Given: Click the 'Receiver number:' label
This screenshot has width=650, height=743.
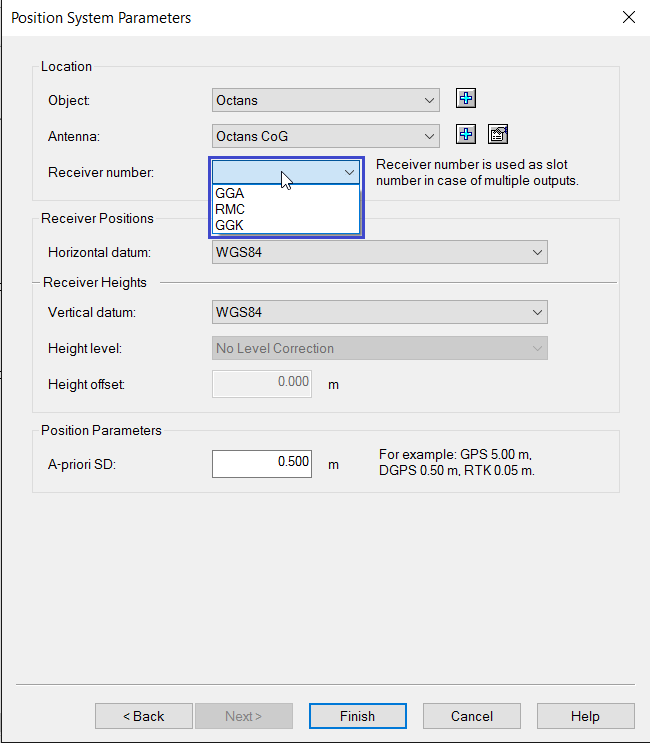Looking at the screenshot, I should [101, 172].
